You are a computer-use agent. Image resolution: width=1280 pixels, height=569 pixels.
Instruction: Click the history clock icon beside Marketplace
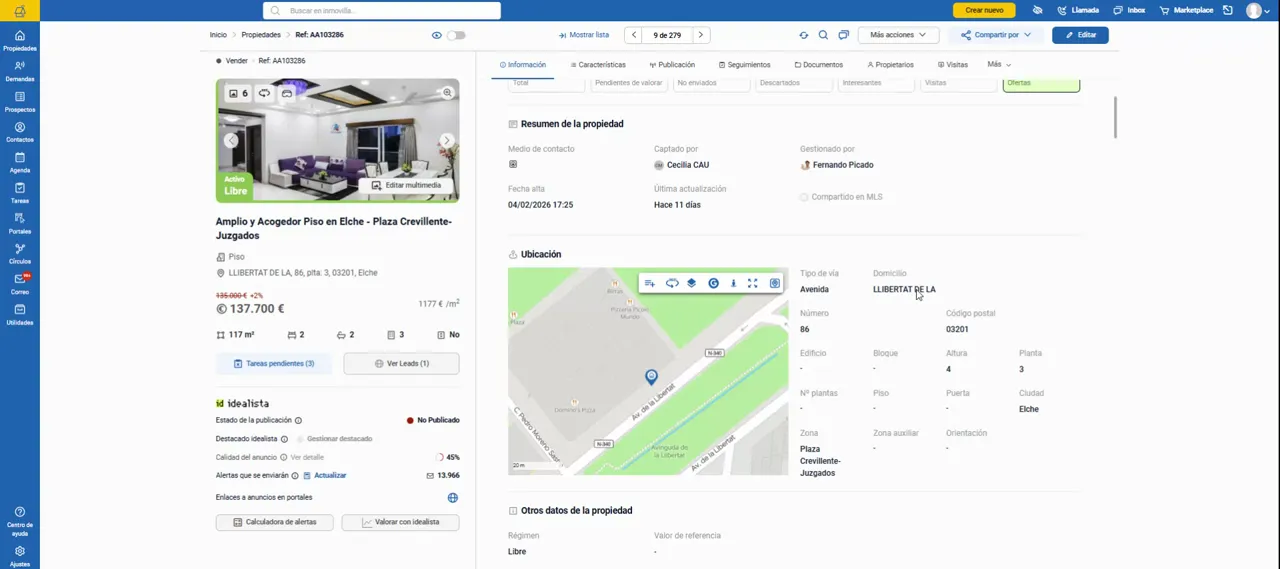pos(1227,10)
